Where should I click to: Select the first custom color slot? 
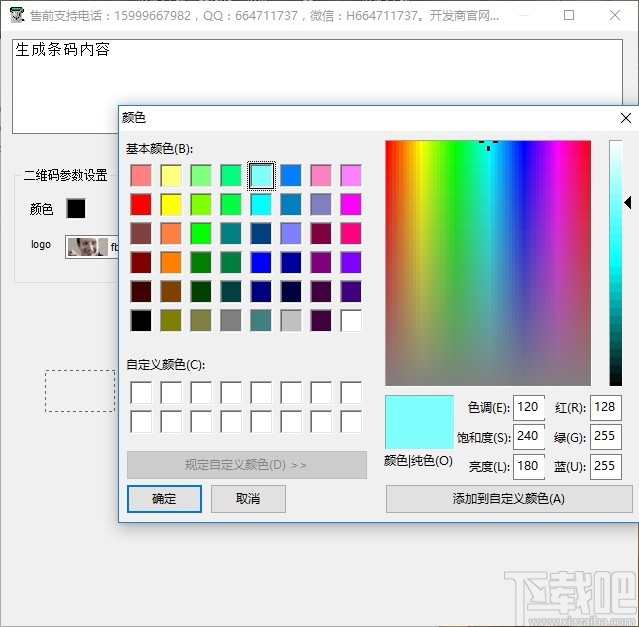coord(141,392)
